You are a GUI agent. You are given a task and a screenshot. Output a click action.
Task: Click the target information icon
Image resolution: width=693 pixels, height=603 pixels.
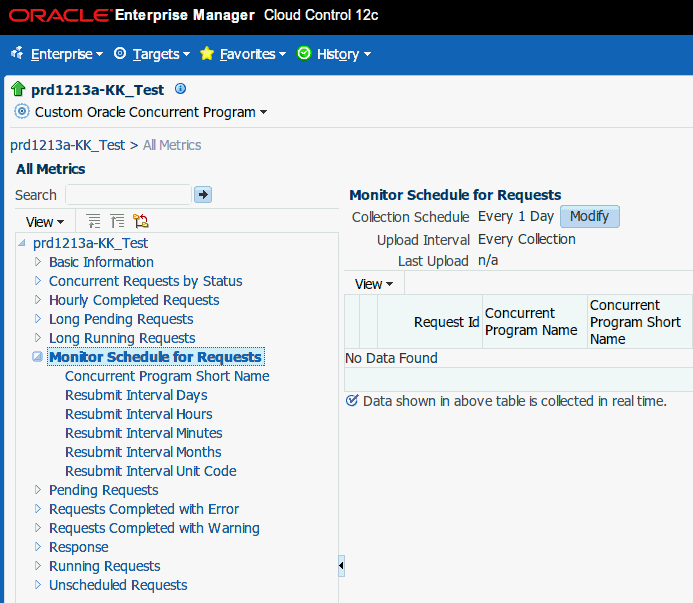click(180, 89)
